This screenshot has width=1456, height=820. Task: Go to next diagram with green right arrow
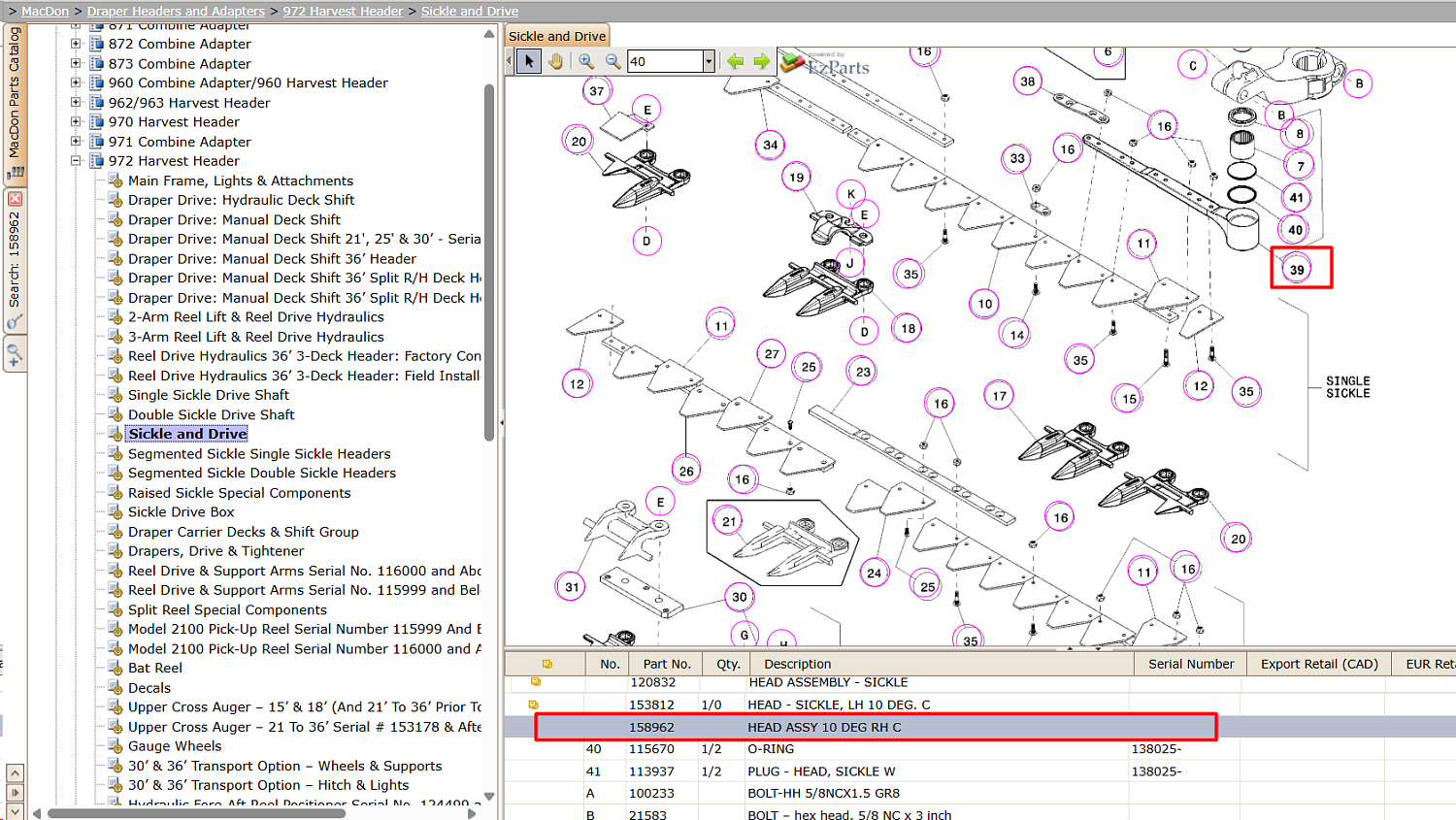(x=762, y=61)
